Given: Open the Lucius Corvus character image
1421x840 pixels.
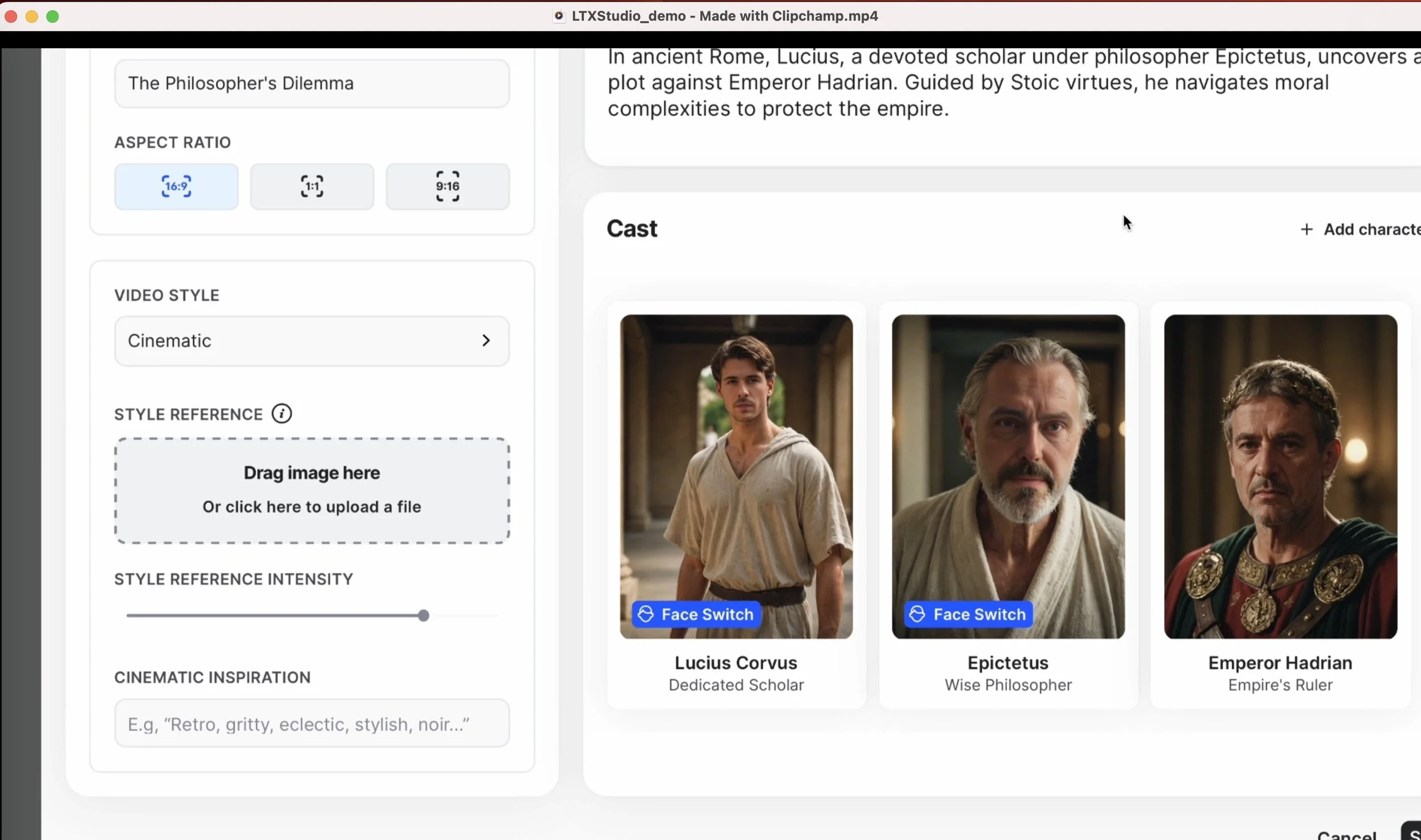Looking at the screenshot, I should coord(736,455).
